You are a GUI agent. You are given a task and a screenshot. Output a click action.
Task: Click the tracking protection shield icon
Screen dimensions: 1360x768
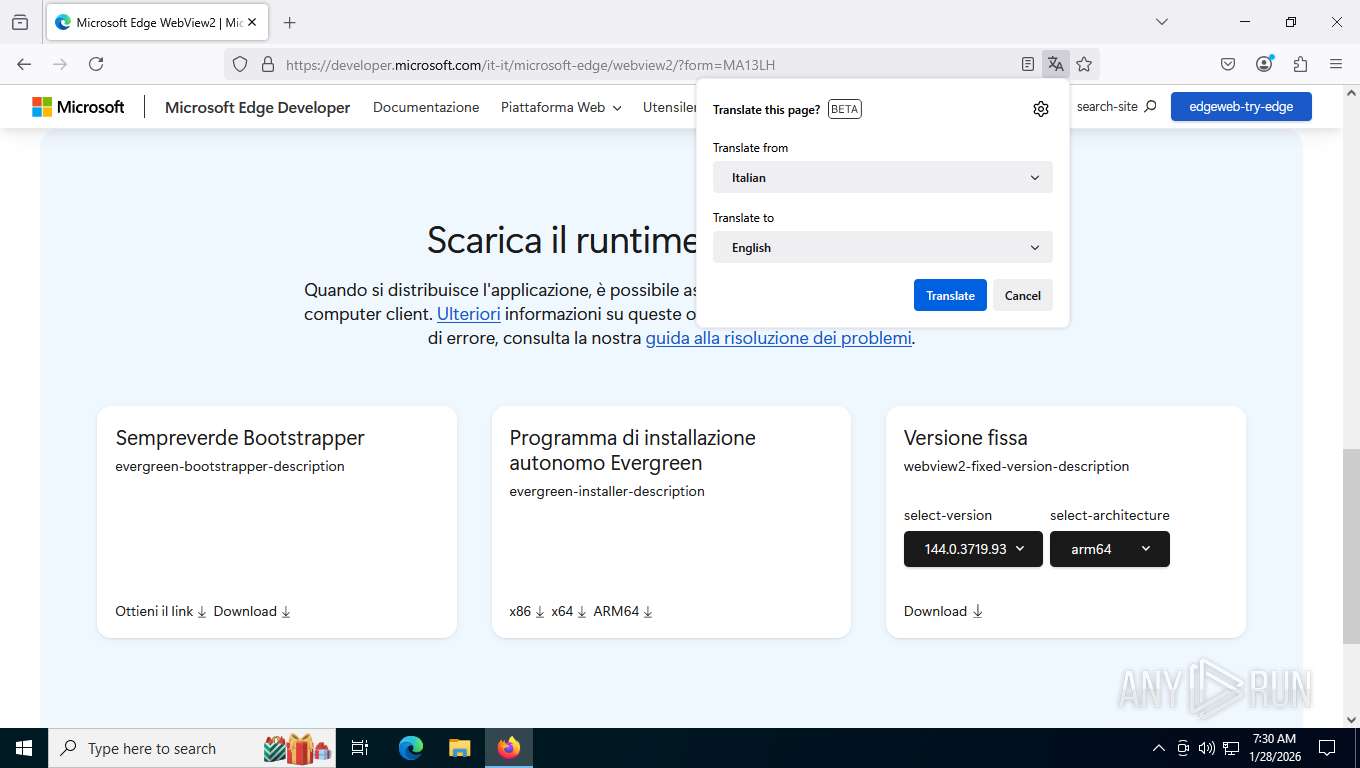click(x=240, y=64)
